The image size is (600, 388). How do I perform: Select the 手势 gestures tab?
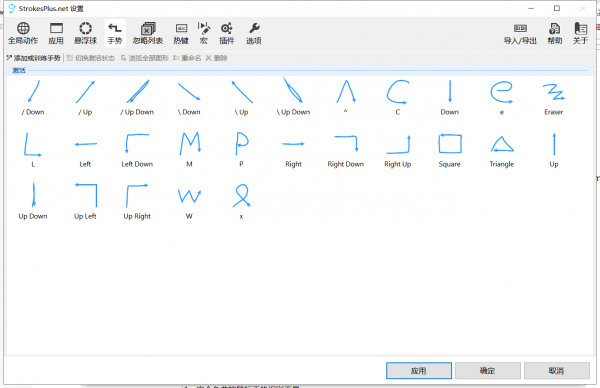point(115,33)
